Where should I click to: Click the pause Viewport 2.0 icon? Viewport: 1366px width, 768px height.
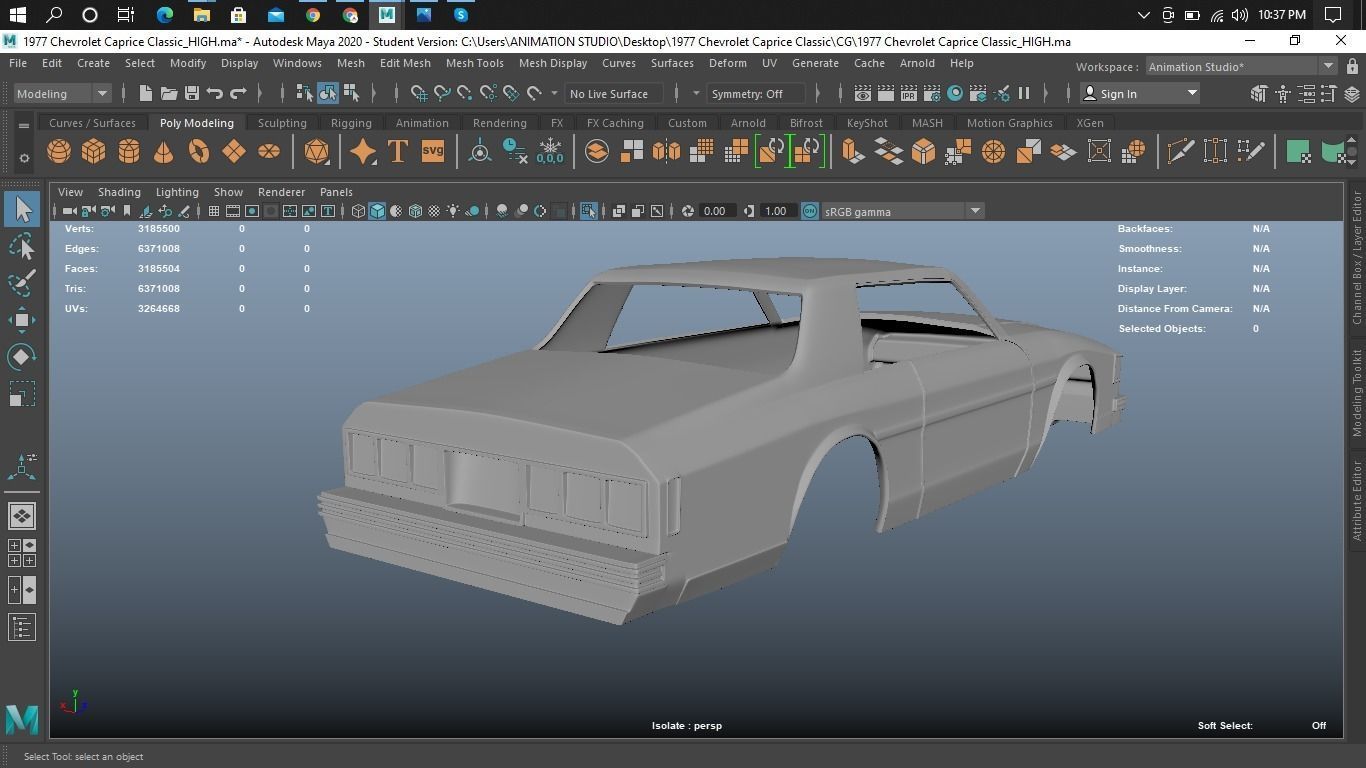1024,94
